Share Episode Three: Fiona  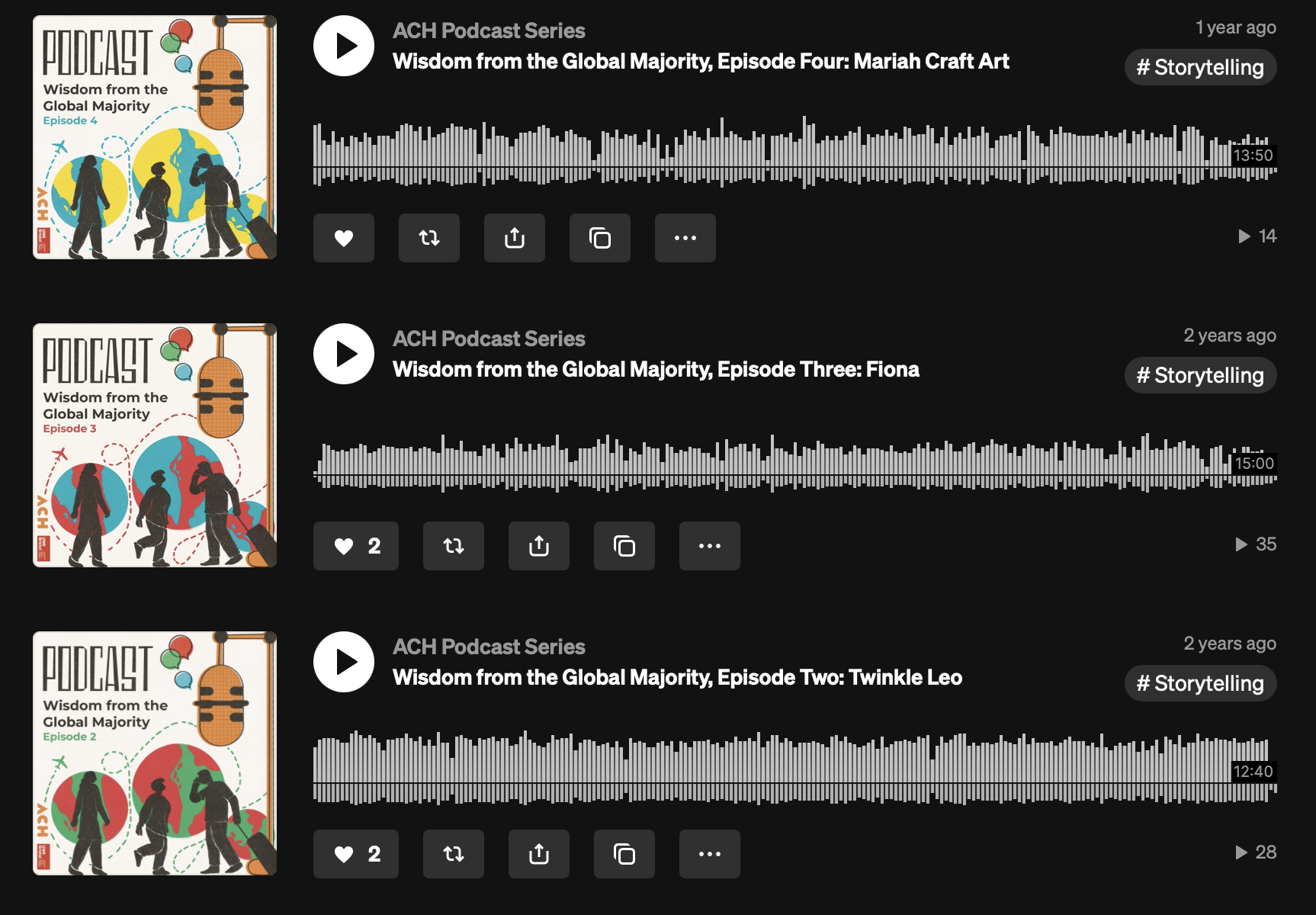pos(539,546)
